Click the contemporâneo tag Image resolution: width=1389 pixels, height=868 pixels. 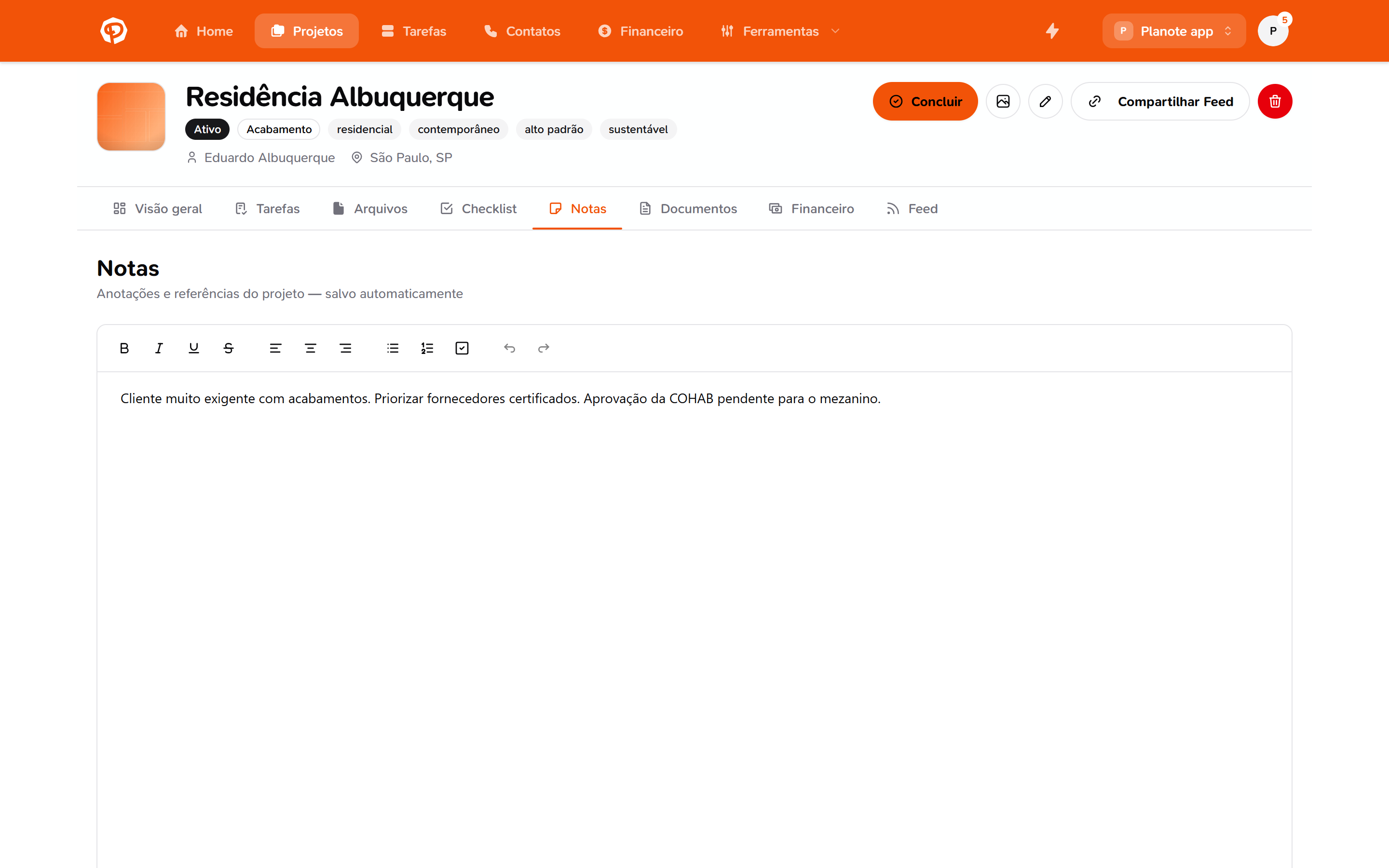pos(459,129)
